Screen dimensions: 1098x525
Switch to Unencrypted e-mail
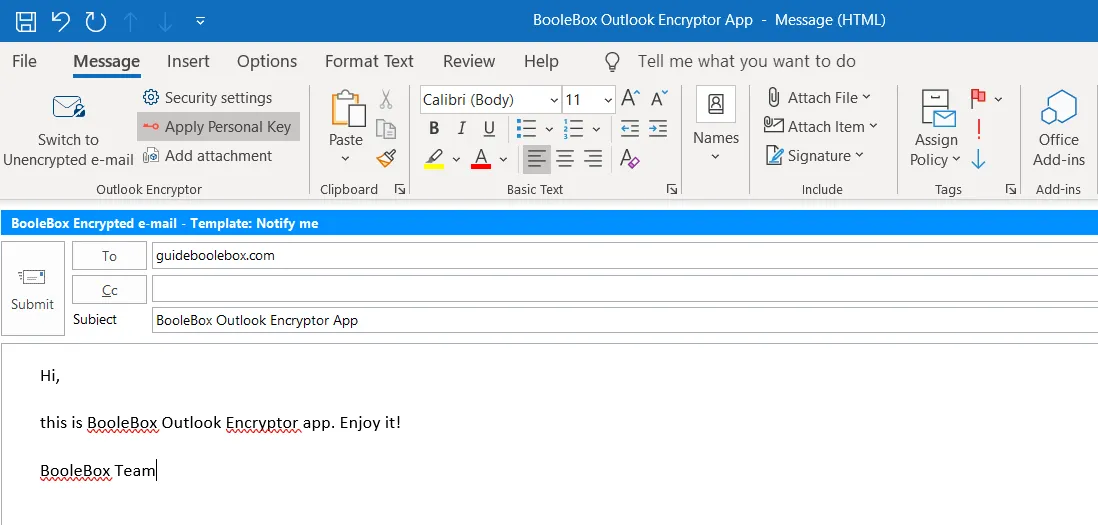pos(68,130)
